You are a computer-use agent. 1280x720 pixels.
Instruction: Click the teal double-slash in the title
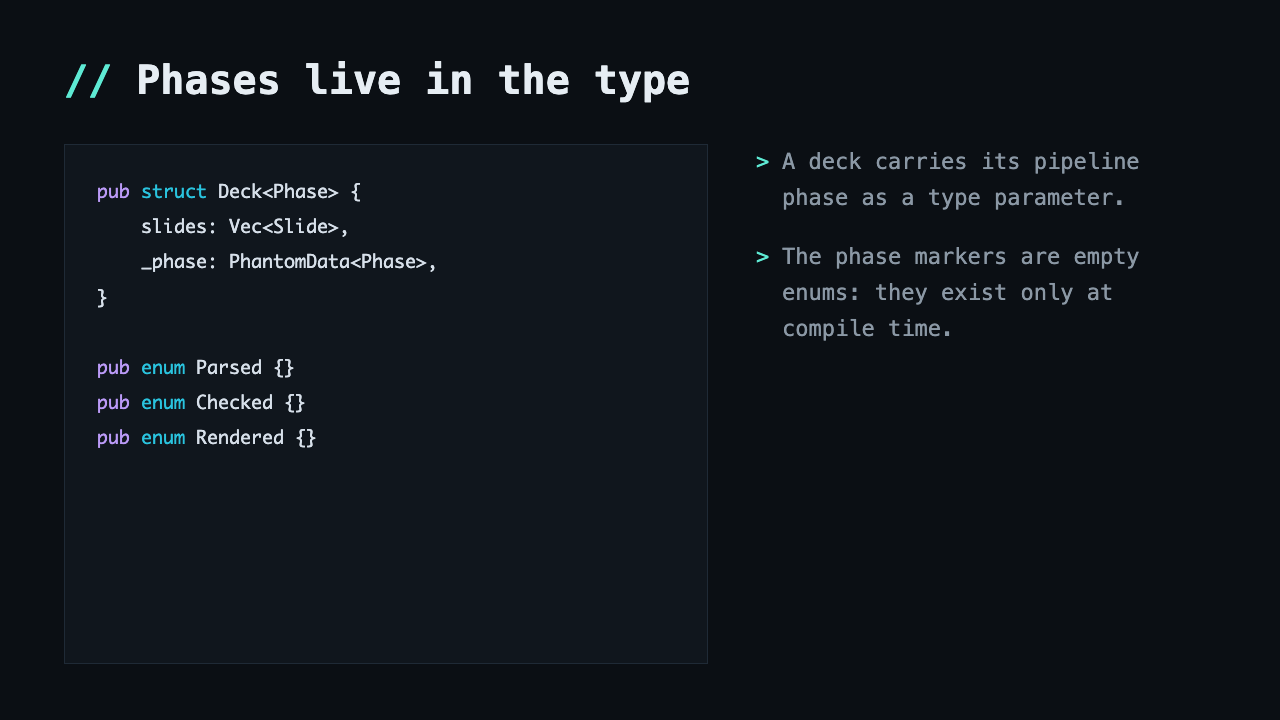pos(88,80)
